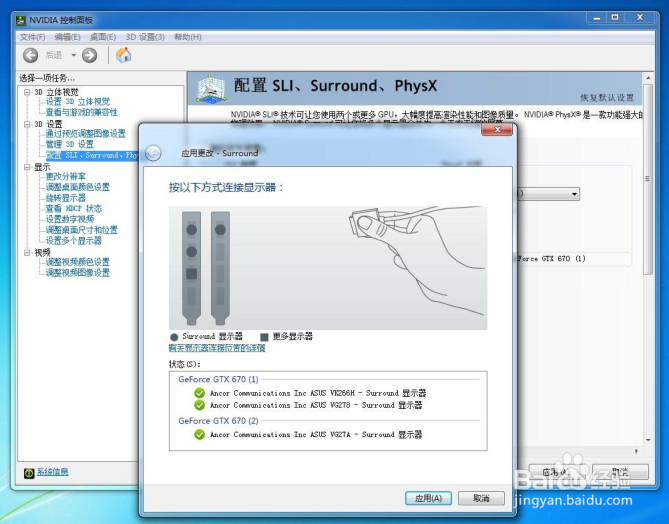Click the NVIDIA control panel title icon
The height and width of the screenshot is (524, 669).
[21, 20]
